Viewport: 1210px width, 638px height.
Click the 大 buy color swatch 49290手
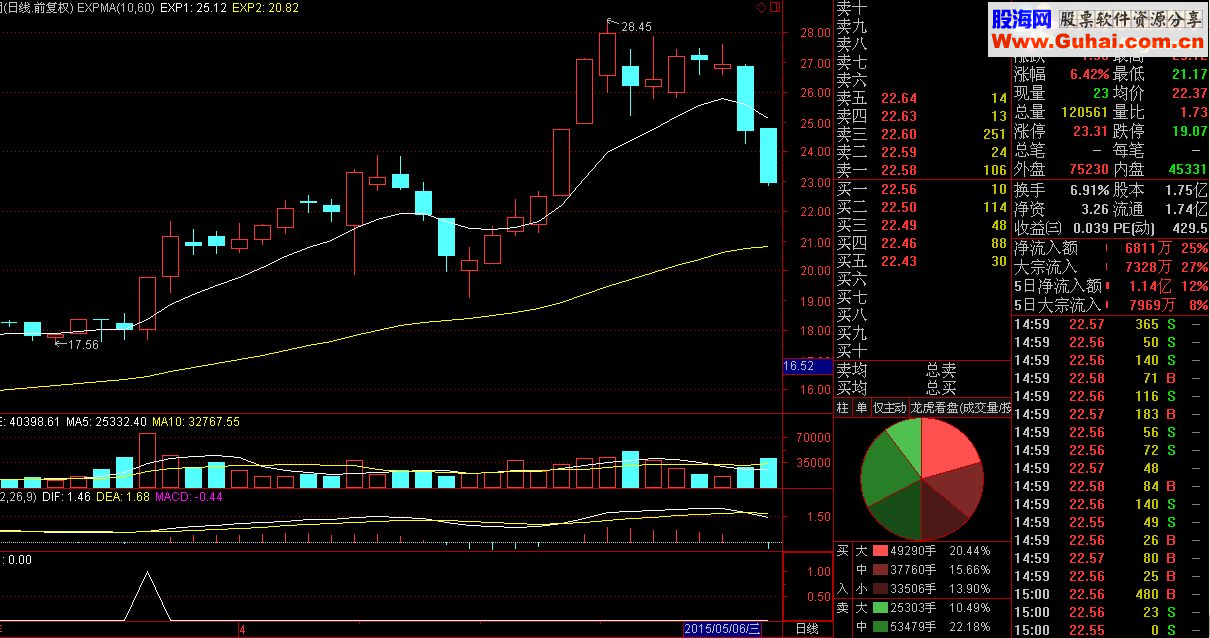[880, 551]
